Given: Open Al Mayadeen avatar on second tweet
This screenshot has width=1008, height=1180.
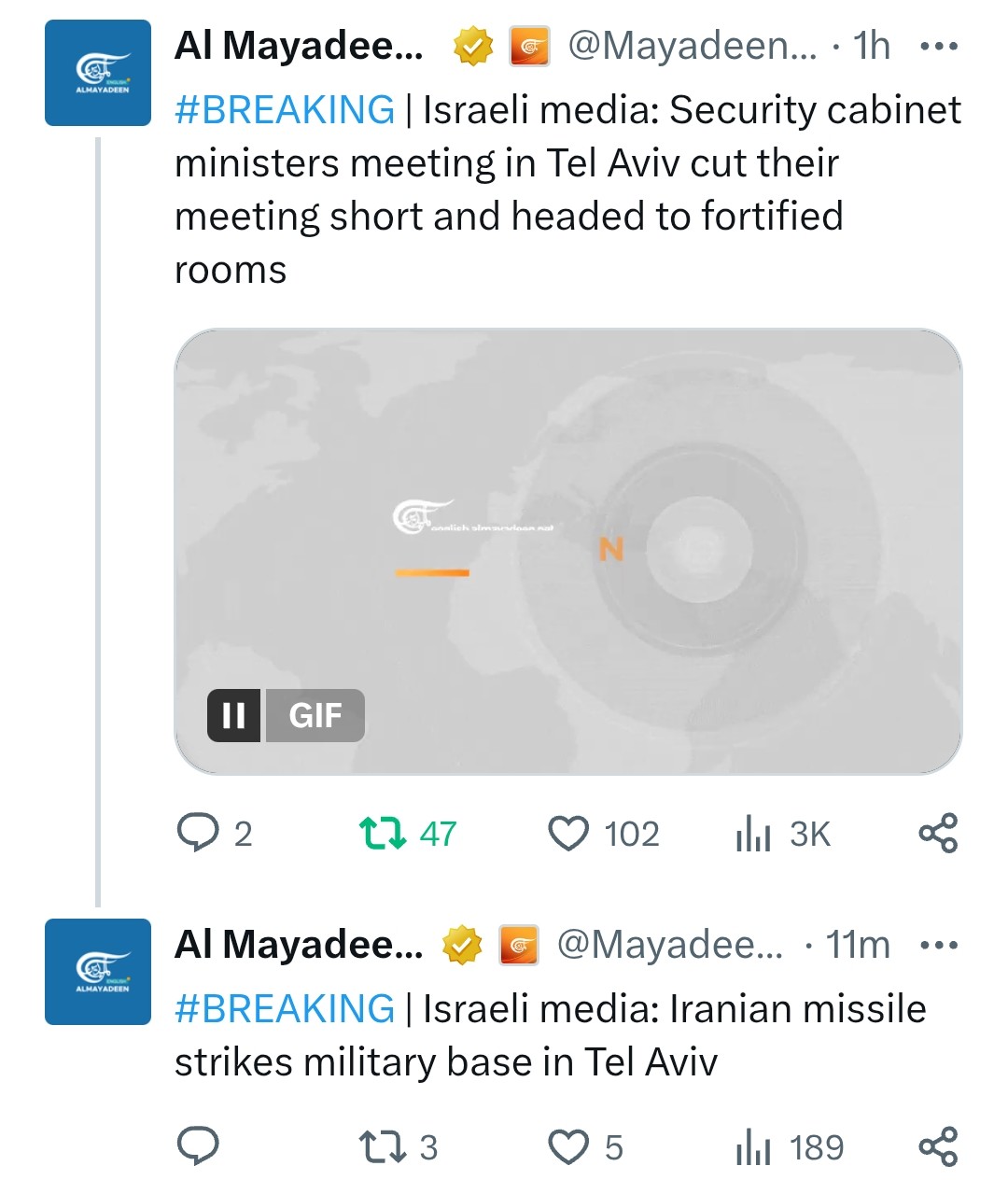Looking at the screenshot, I should click(x=98, y=972).
